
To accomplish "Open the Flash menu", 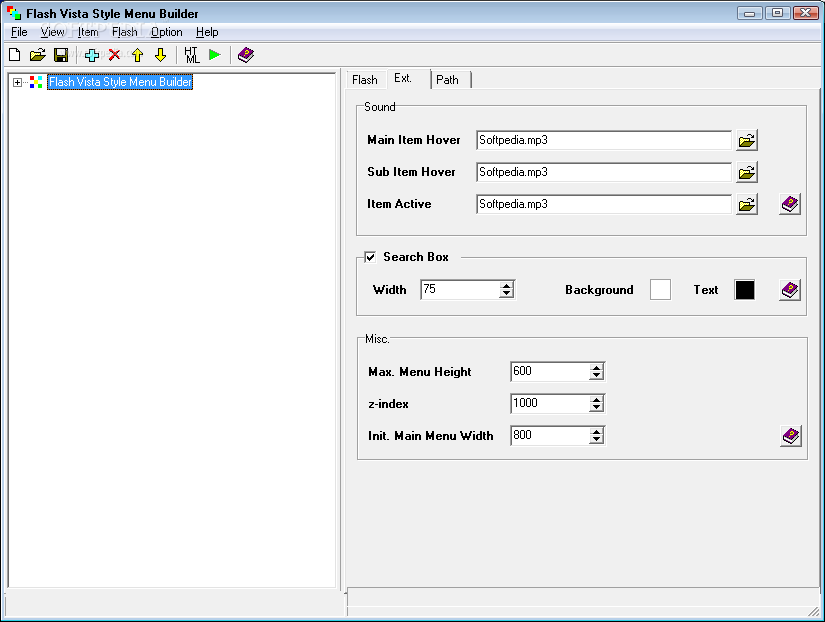I will (125, 32).
